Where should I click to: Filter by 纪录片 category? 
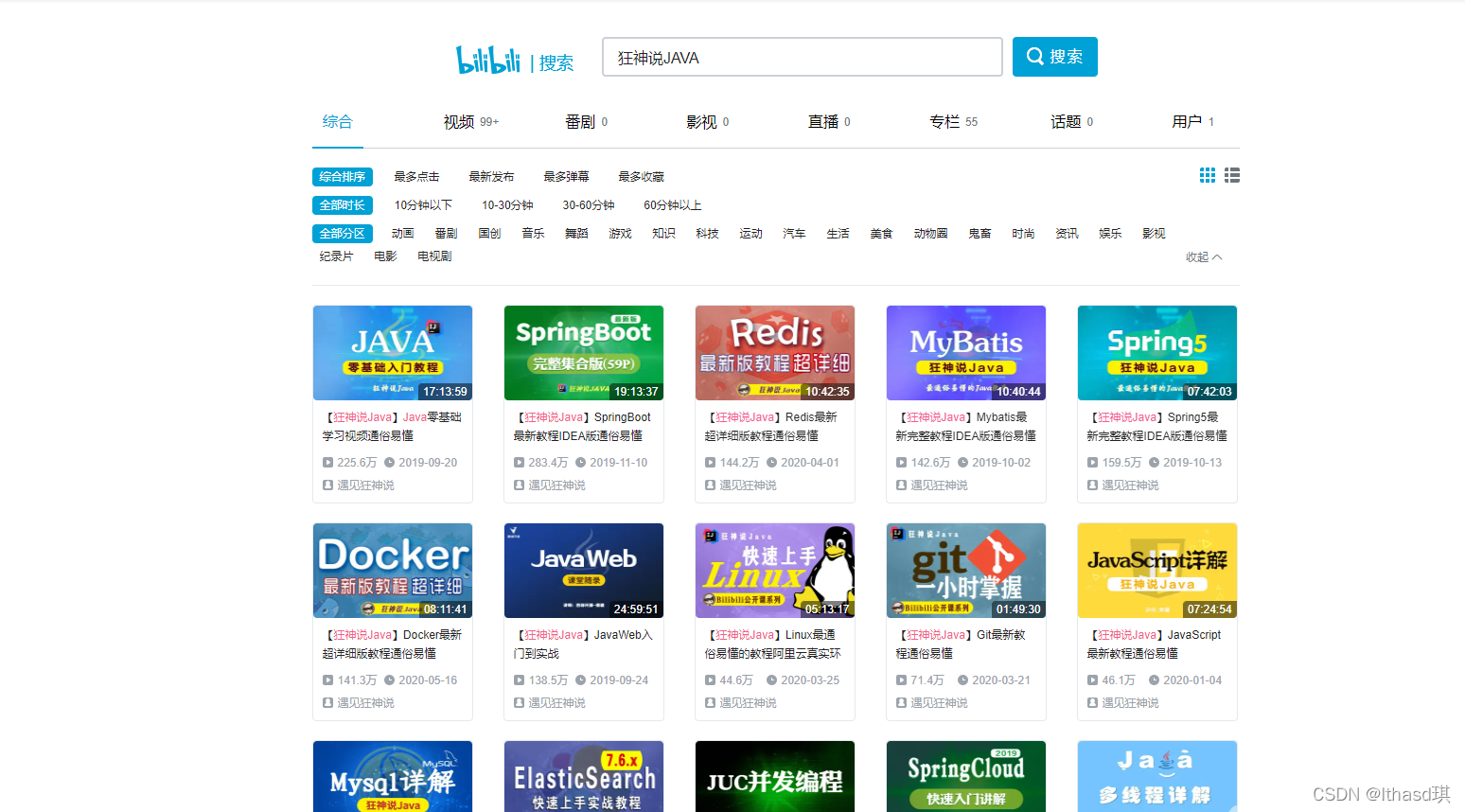click(336, 256)
